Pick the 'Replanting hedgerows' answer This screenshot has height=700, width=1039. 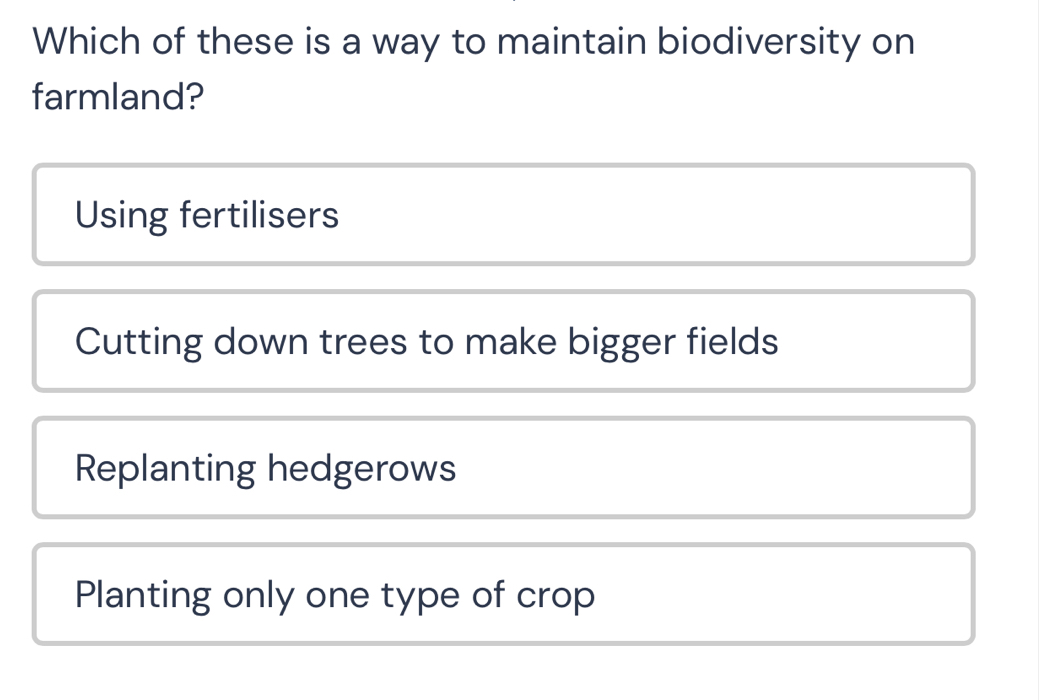click(503, 468)
